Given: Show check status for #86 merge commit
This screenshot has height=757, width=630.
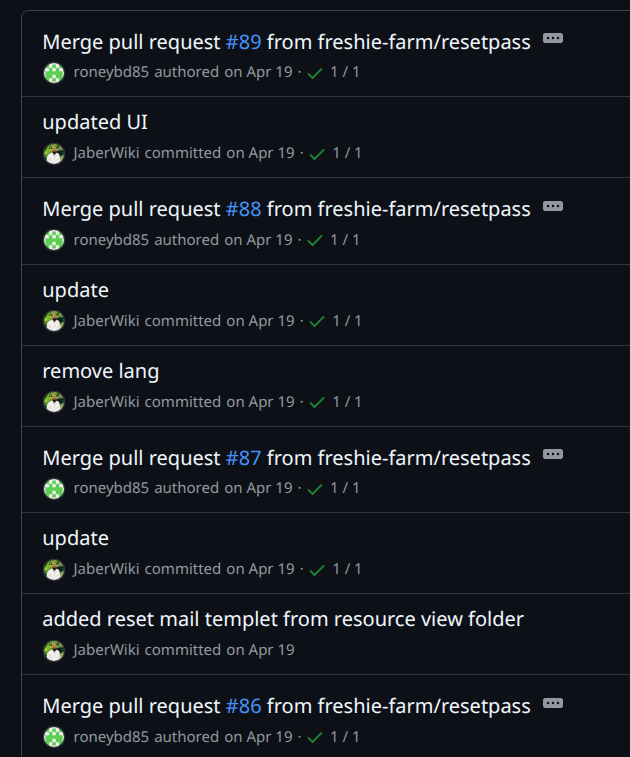Looking at the screenshot, I should pyautogui.click(x=335, y=737).
